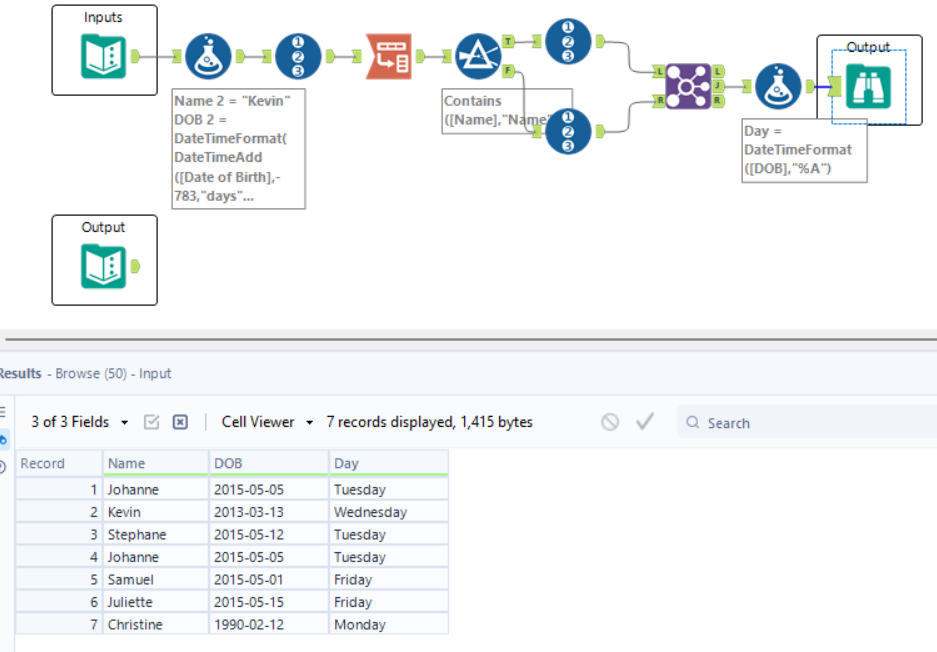
Task: Click the DOB column header
Action: coord(268,463)
